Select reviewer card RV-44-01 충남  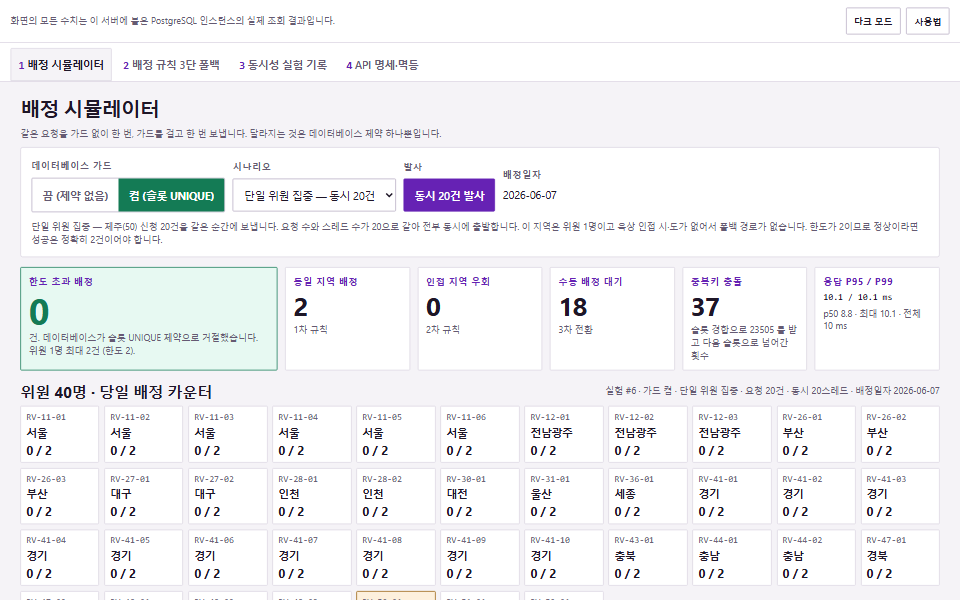click(732, 558)
